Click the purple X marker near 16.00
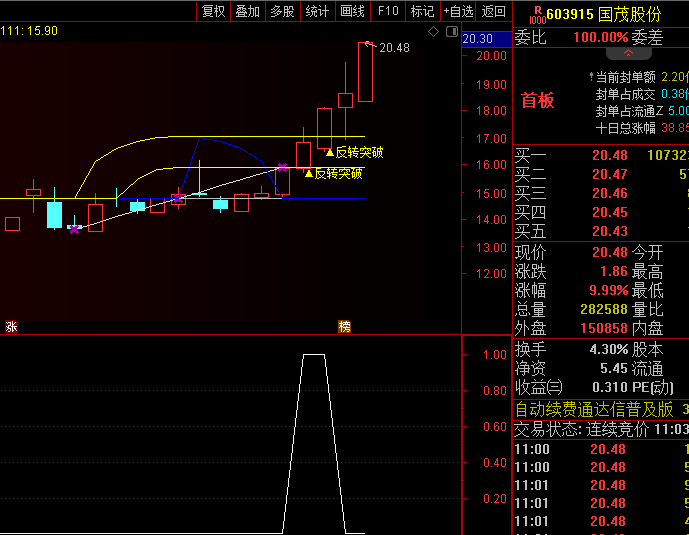Viewport: 689px width, 535px height. click(282, 167)
